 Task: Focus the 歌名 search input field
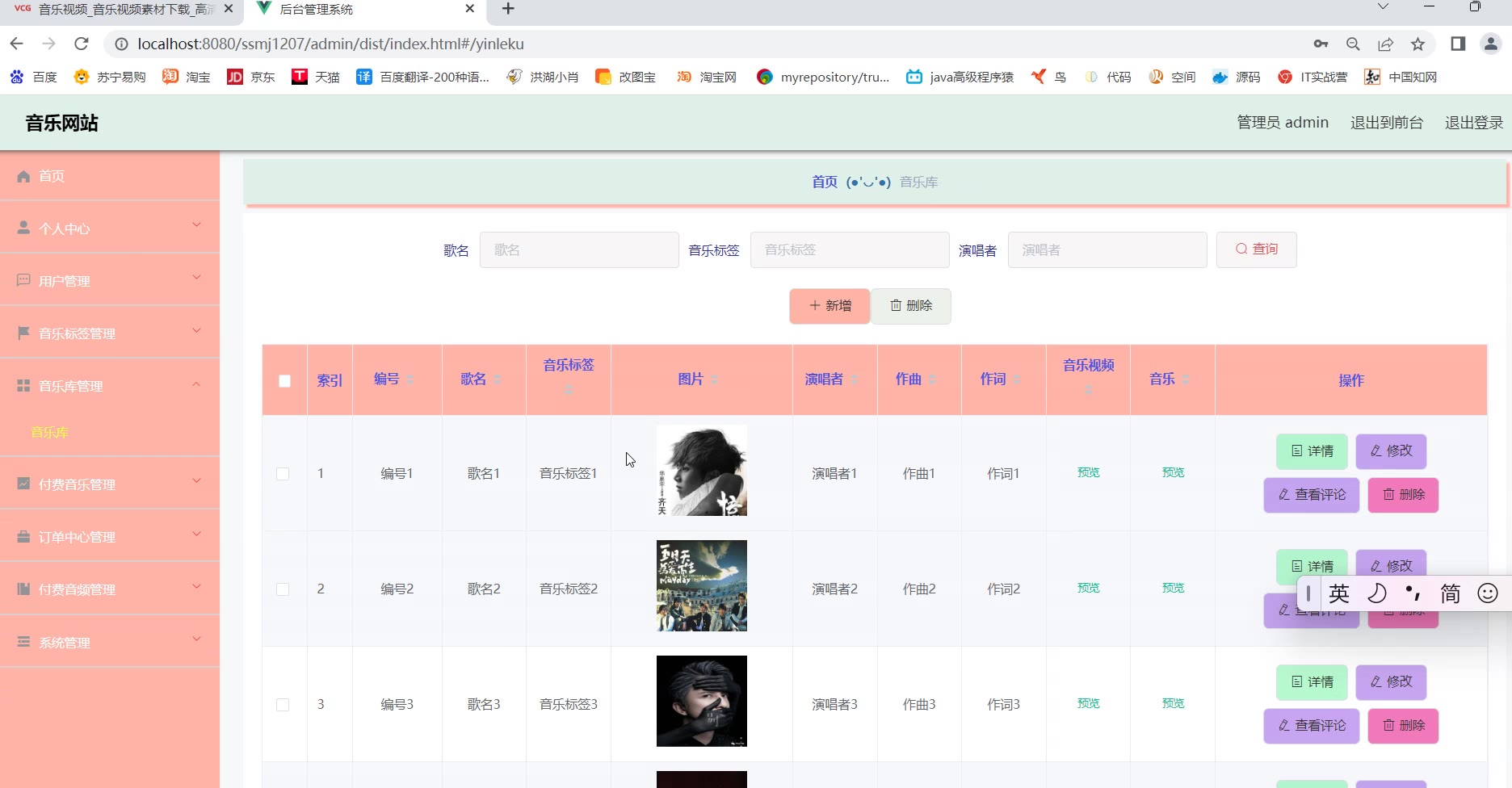point(579,250)
